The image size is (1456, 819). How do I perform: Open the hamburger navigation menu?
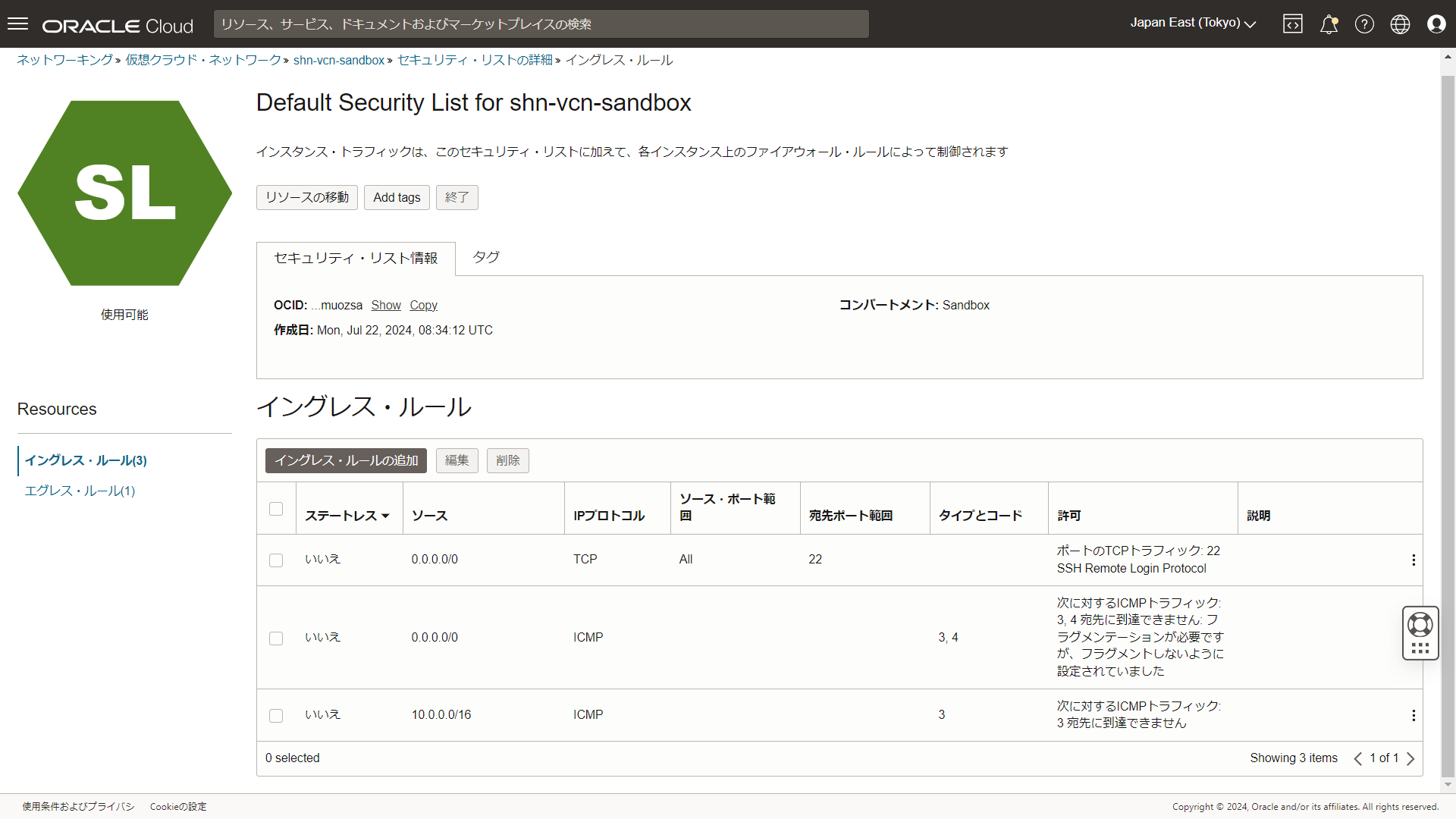point(17,24)
